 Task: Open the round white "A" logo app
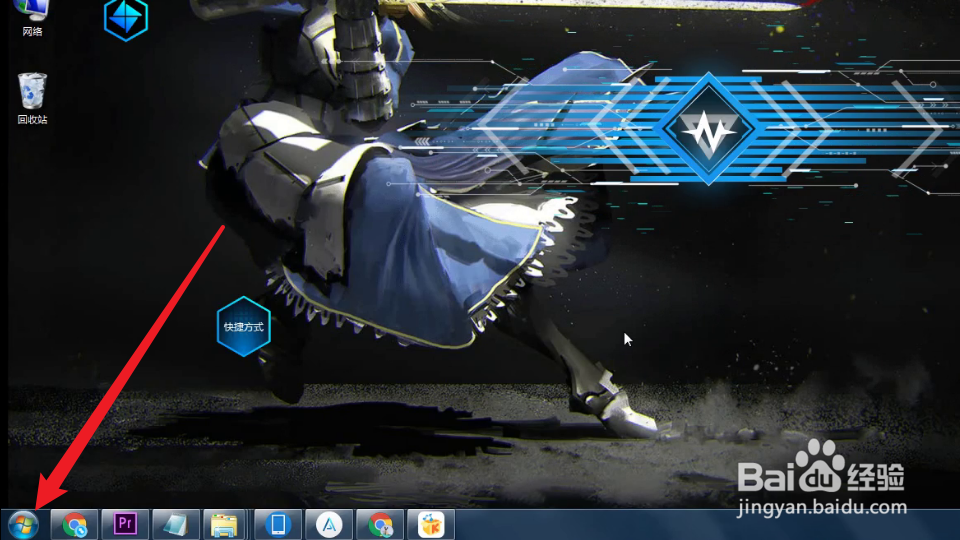[329, 525]
